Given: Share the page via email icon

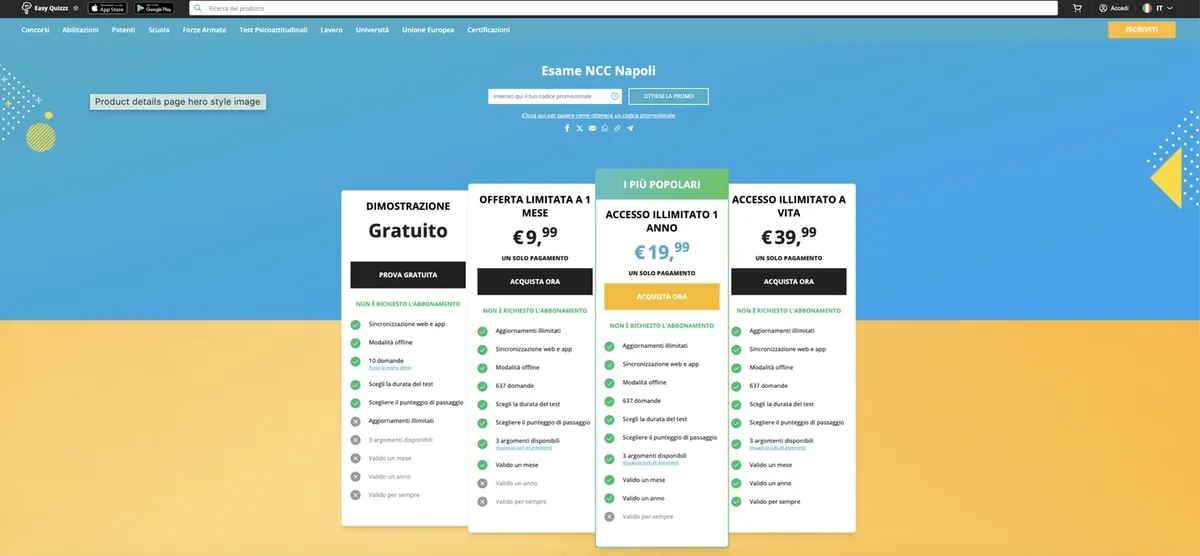Looking at the screenshot, I should 592,128.
